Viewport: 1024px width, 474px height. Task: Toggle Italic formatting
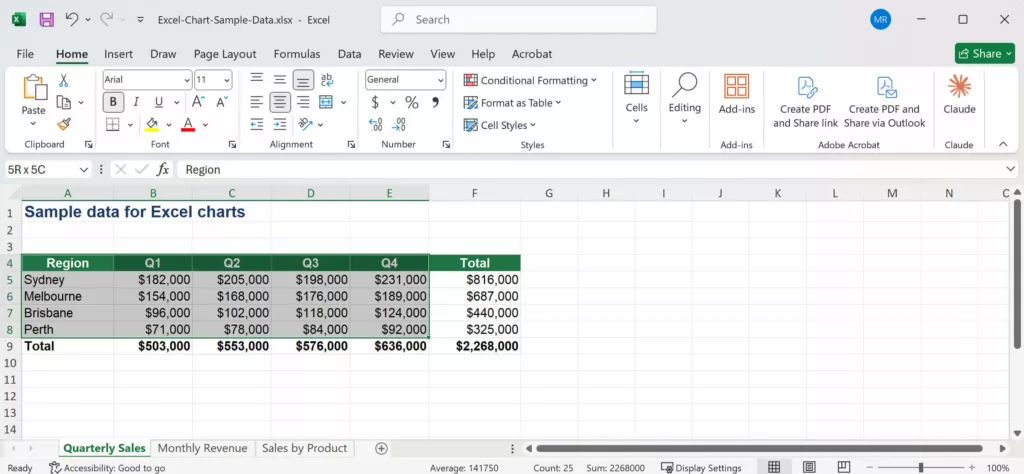[136, 102]
